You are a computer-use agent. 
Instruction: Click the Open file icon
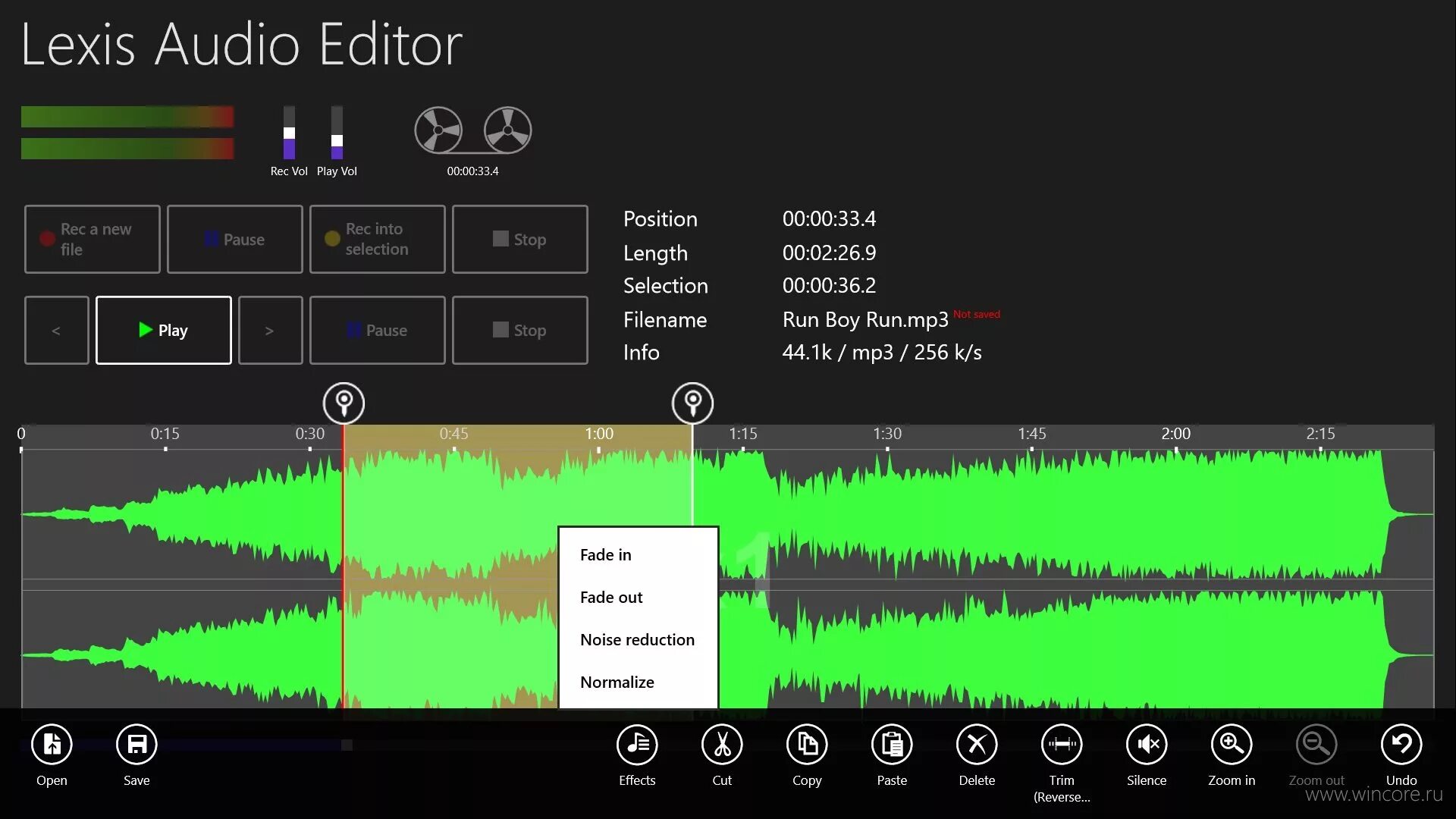[x=52, y=745]
